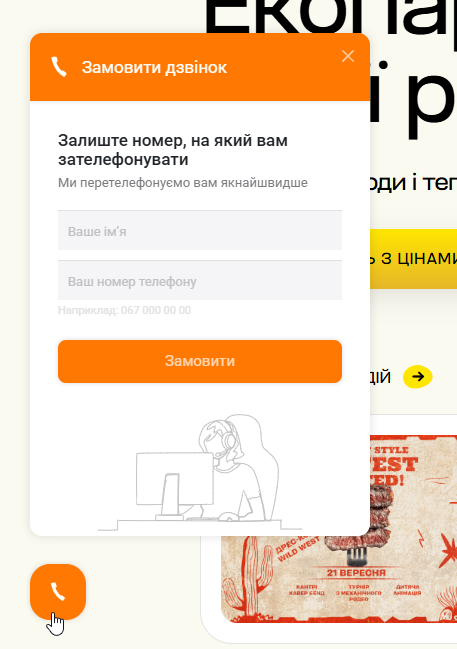Click the handset icon in the orange header
This screenshot has width=457, height=649.
[58, 67]
